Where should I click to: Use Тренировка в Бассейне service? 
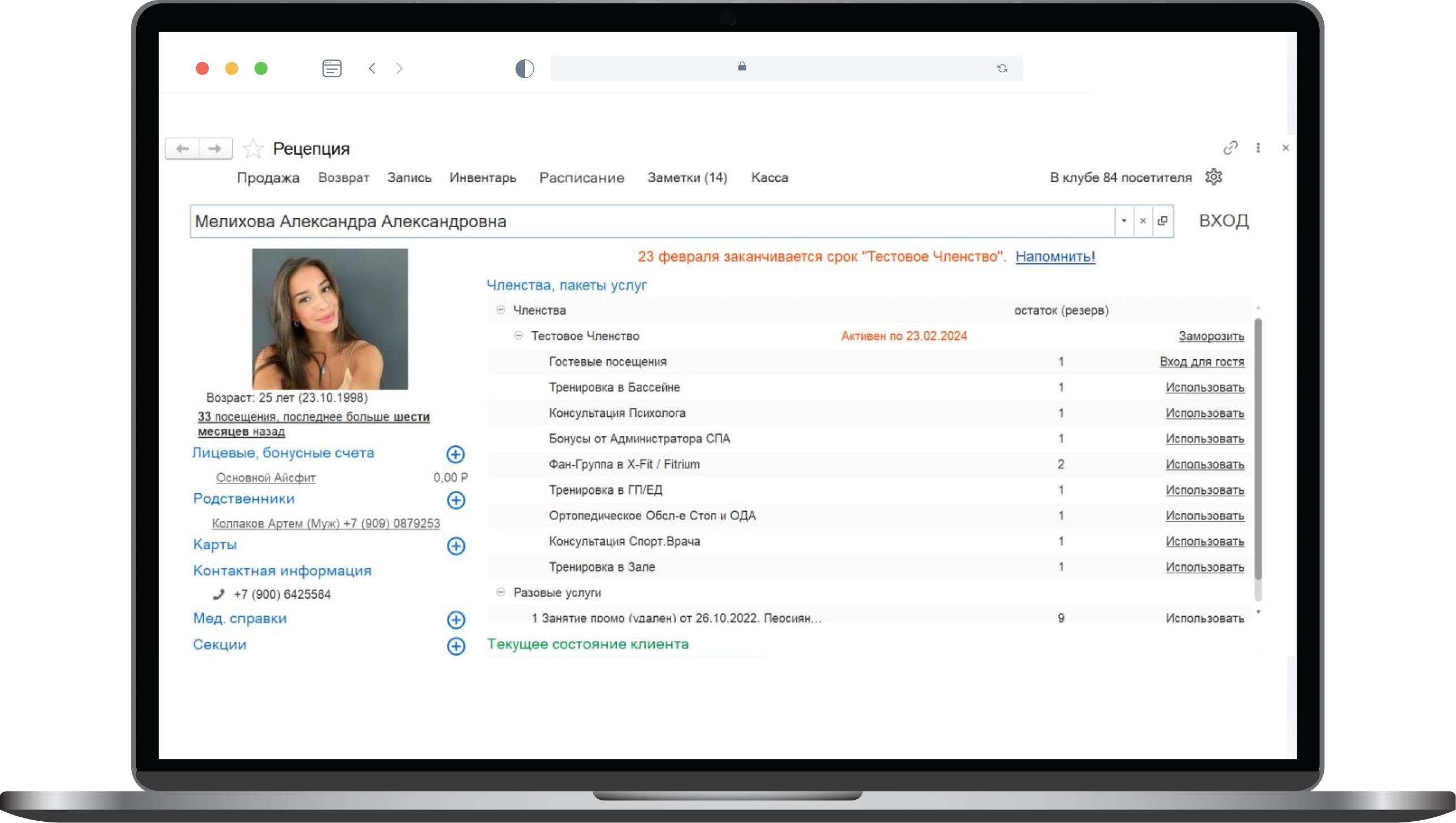[1205, 387]
